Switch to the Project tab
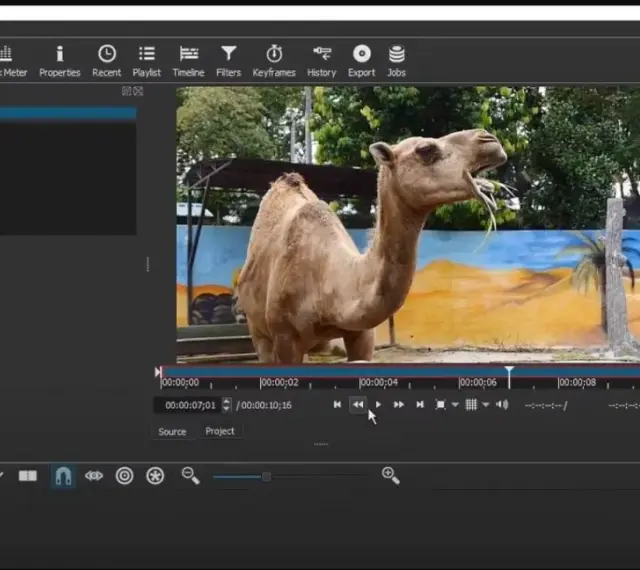 pyautogui.click(x=220, y=431)
